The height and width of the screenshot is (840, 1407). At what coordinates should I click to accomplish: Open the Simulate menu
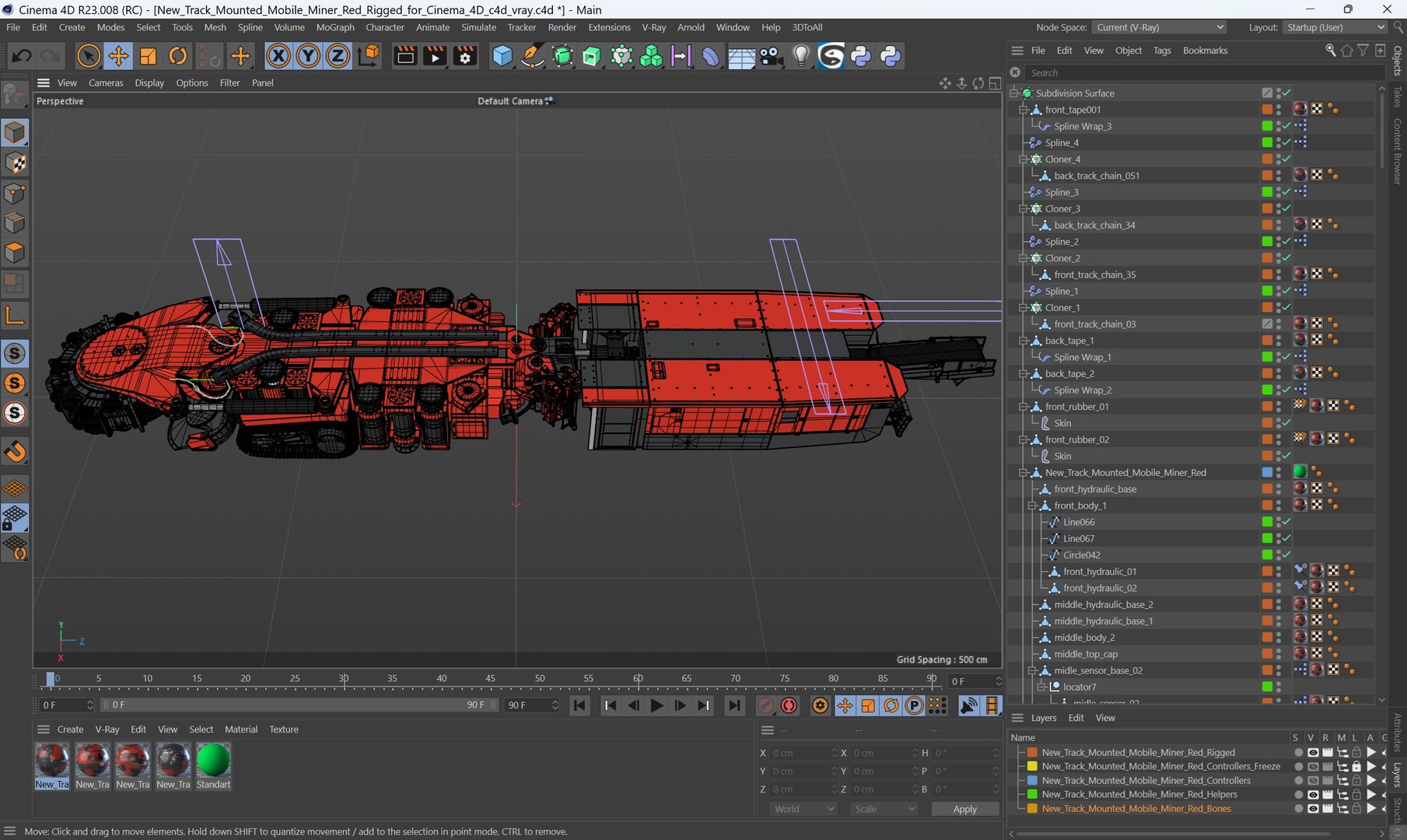(478, 27)
